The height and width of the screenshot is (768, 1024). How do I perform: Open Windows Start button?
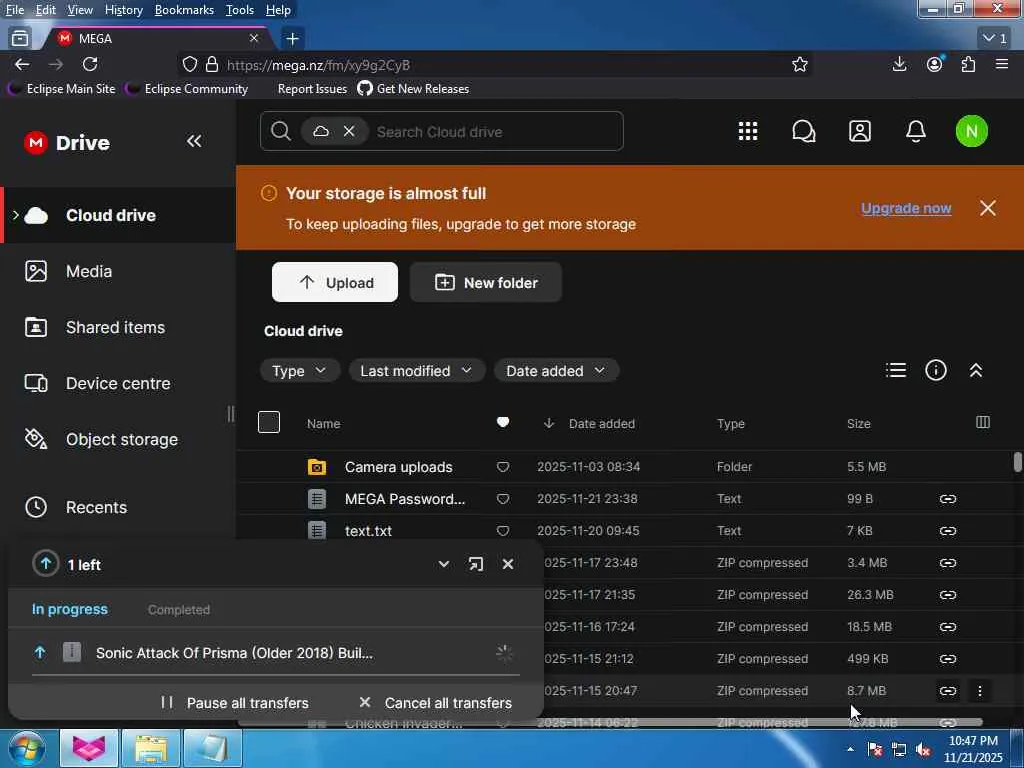25,748
